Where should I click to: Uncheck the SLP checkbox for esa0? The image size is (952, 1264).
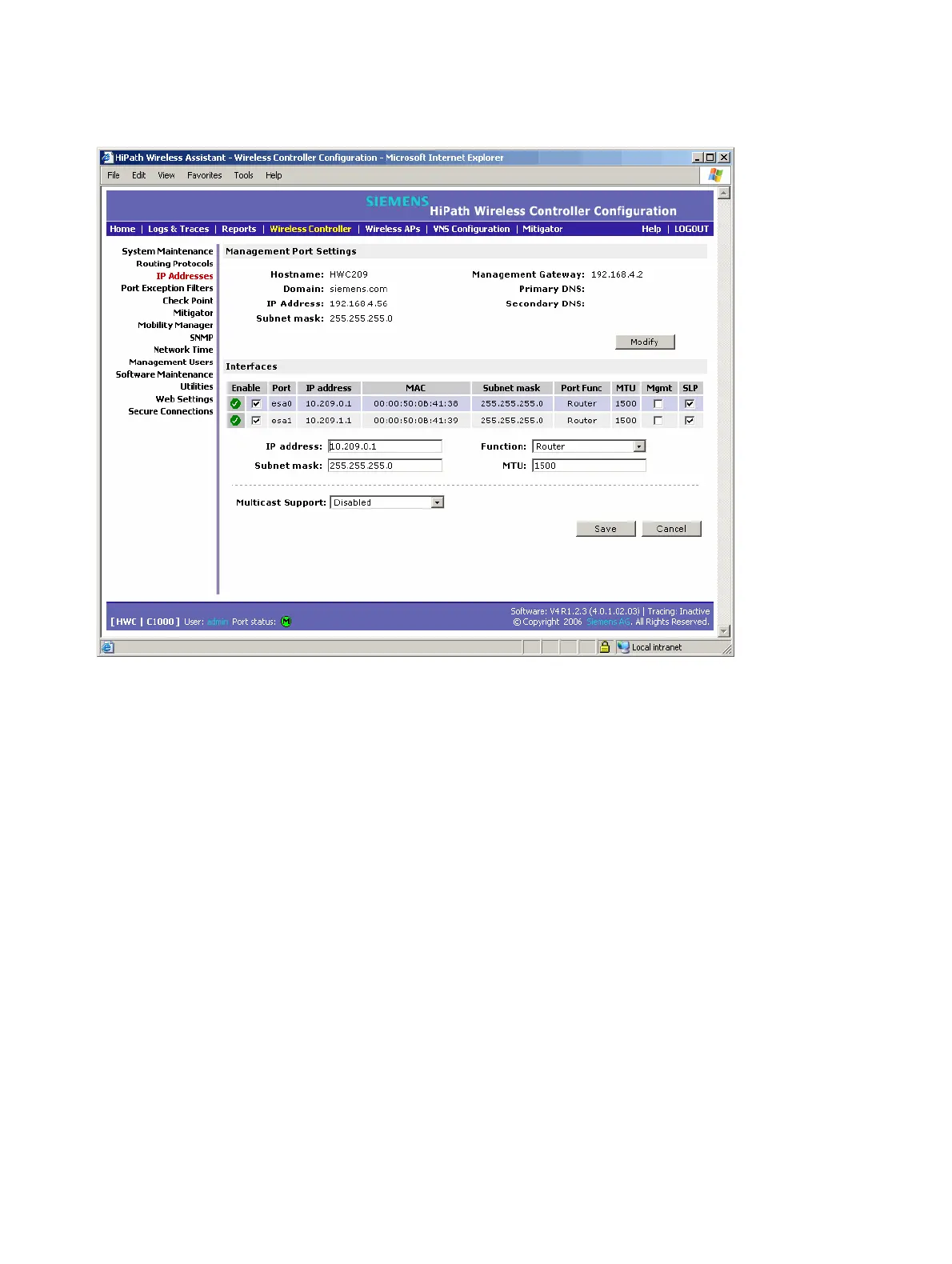(690, 404)
